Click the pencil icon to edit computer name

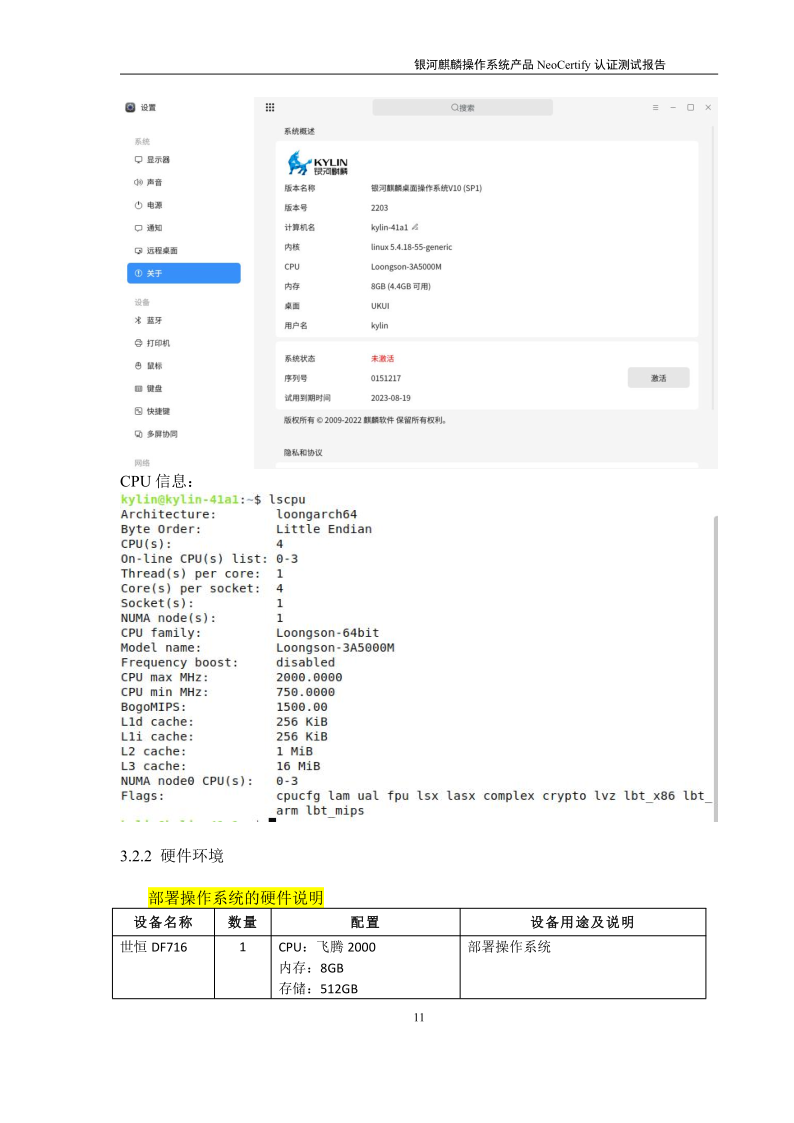[415, 227]
